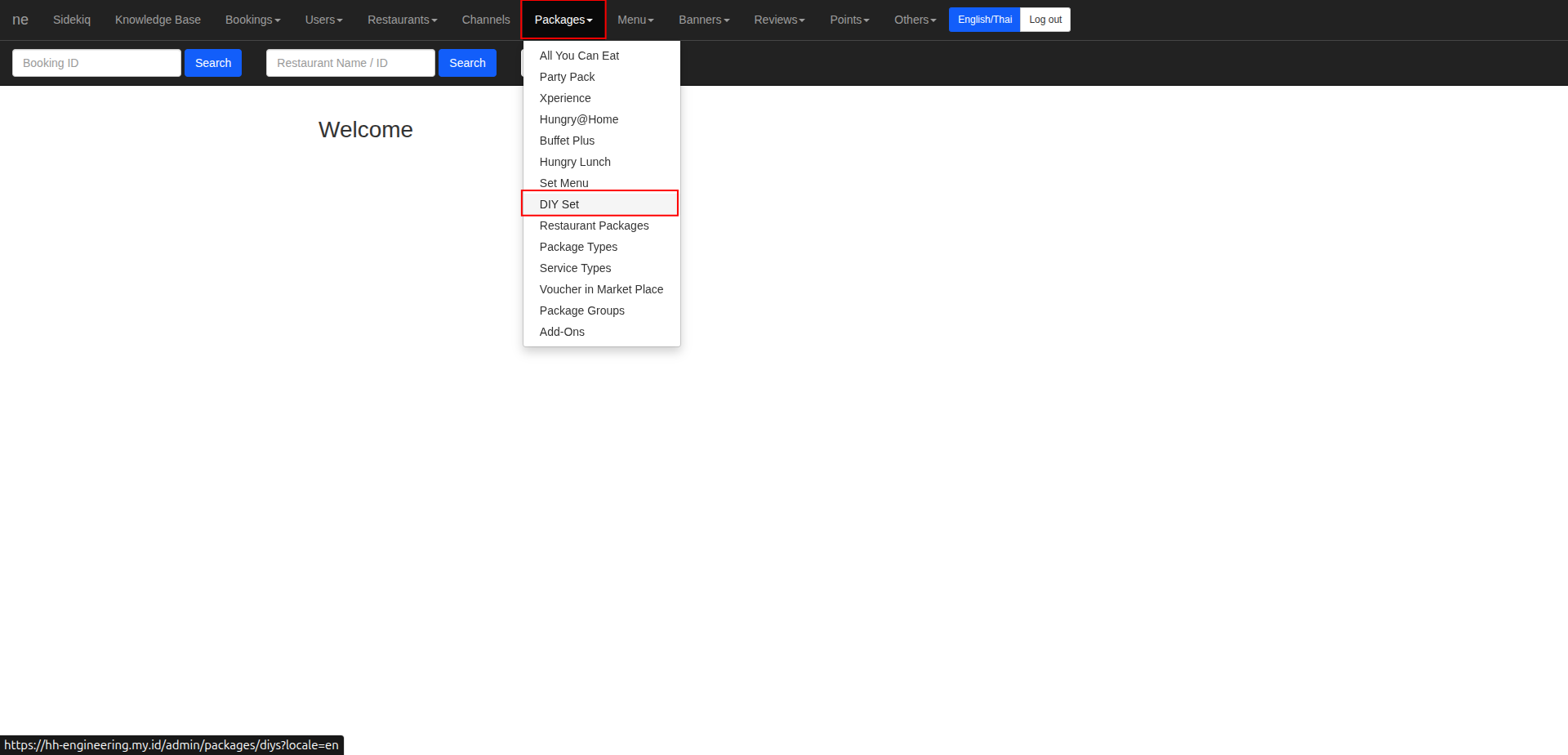Viewport: 1568px width, 755px height.
Task: Switch language with English/Thai button
Action: [984, 20]
